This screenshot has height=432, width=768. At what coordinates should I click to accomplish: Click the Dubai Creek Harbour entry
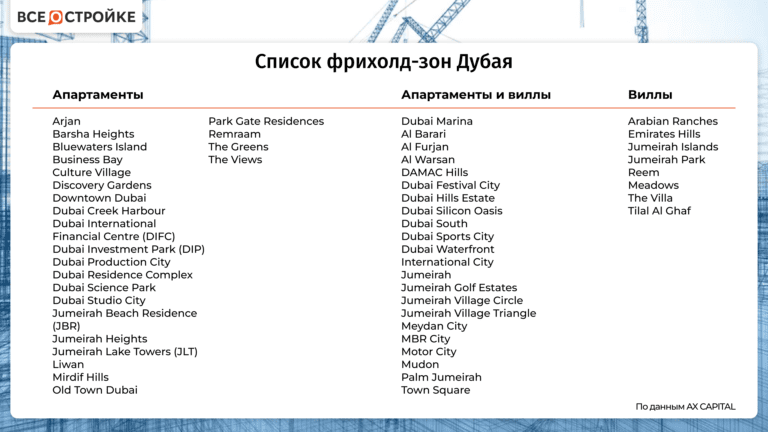(x=109, y=211)
